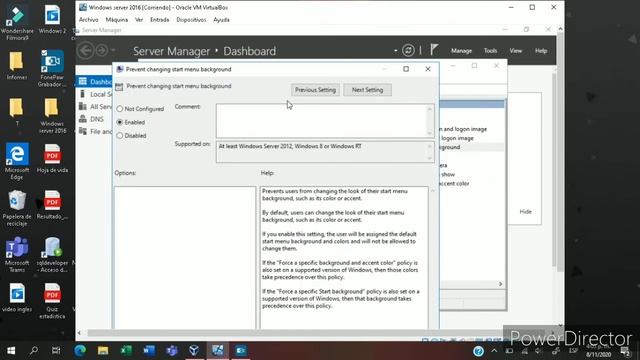Open Microsoft Edge desktop shortcut
Image resolution: width=640 pixels, height=360 pixels.
(17, 161)
